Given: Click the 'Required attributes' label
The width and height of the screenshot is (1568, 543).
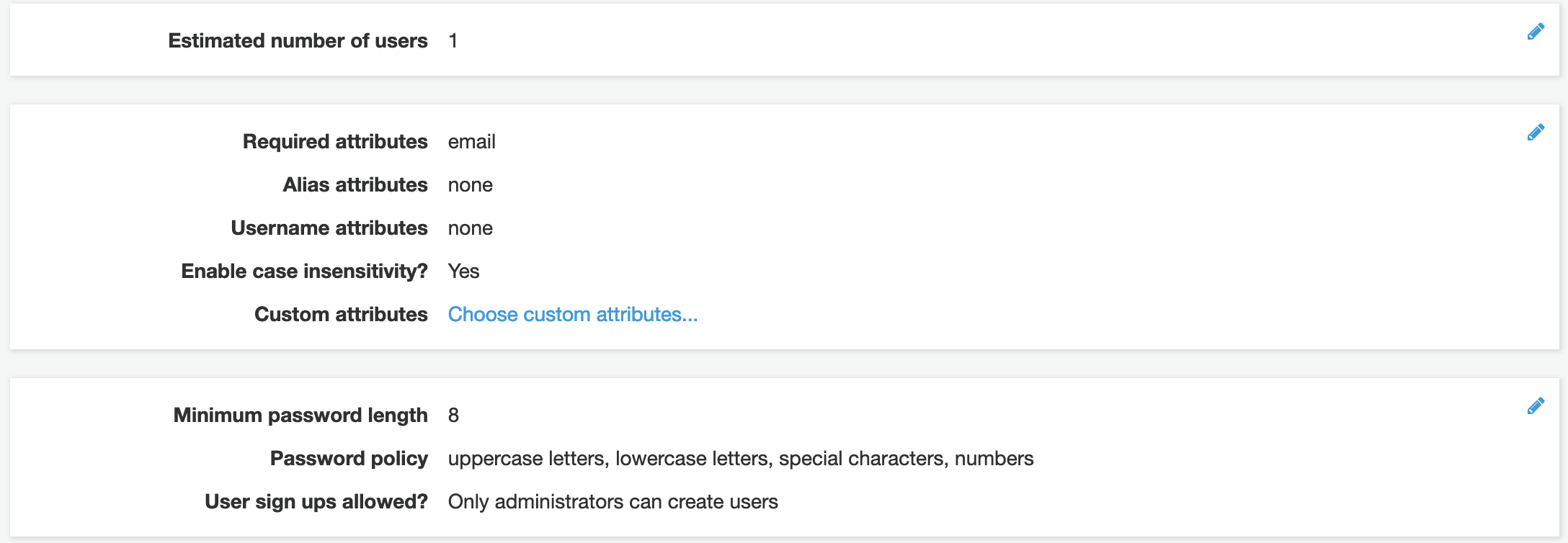Looking at the screenshot, I should tap(335, 142).
